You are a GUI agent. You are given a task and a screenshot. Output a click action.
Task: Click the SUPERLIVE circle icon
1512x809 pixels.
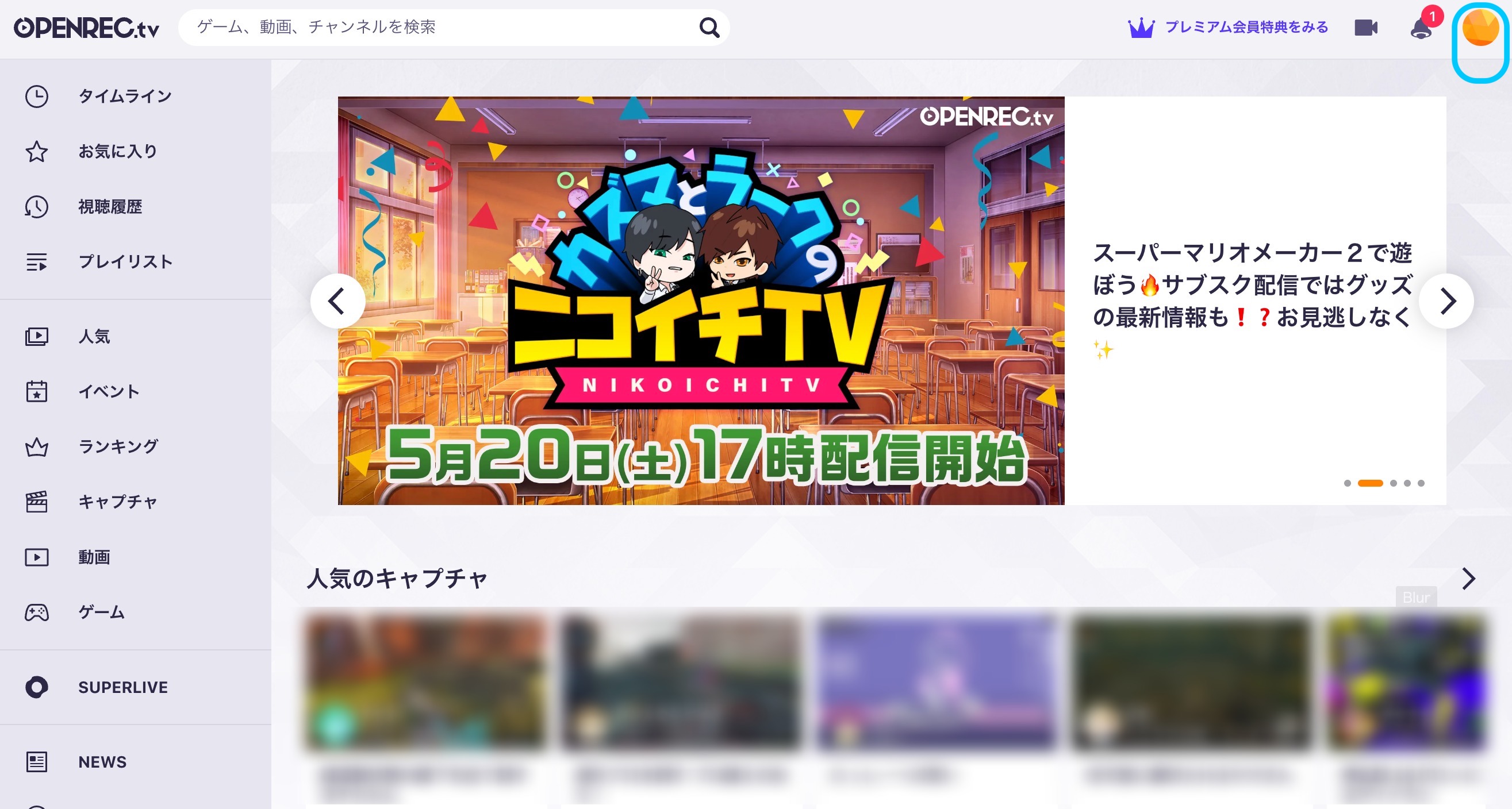[x=36, y=687]
